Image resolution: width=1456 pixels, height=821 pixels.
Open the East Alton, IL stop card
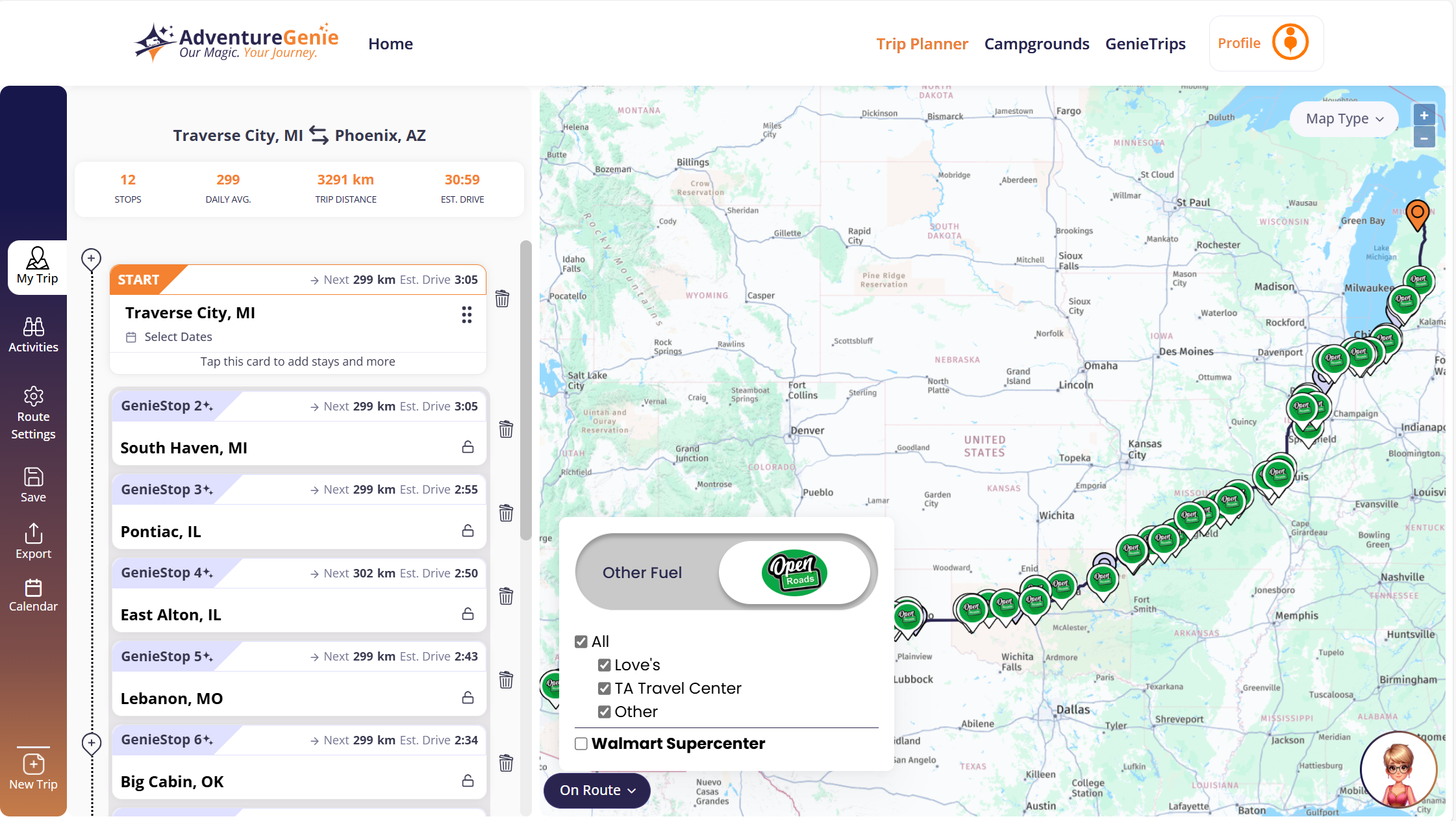click(x=299, y=595)
